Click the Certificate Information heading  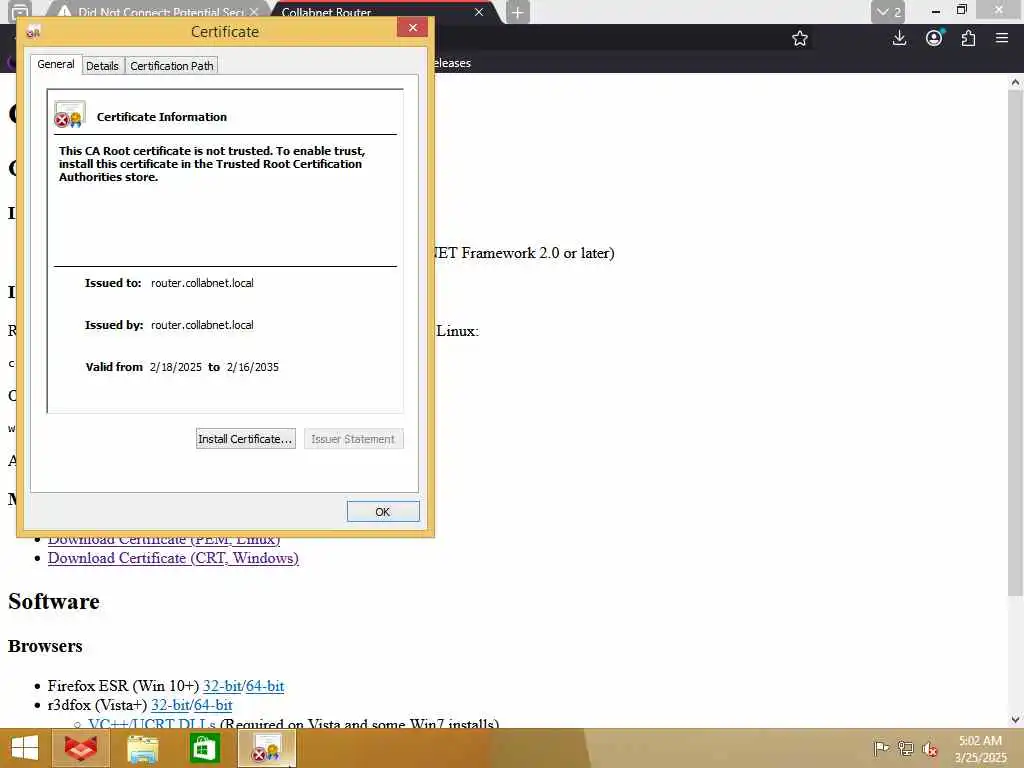tap(162, 117)
